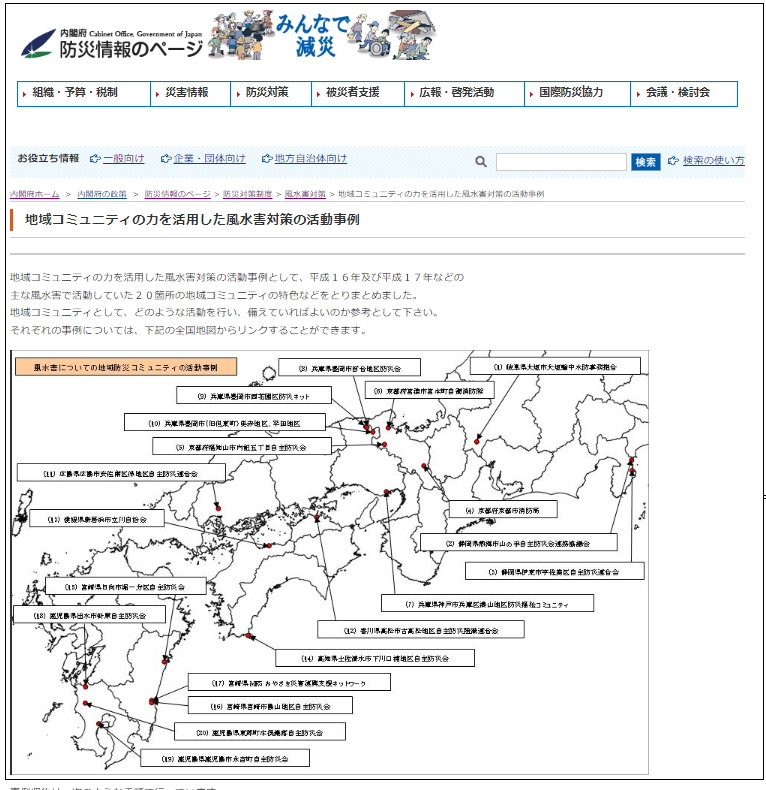Open map label (1) 岐阜県大垣市 case
This screenshot has height=790, width=766.
point(555,366)
